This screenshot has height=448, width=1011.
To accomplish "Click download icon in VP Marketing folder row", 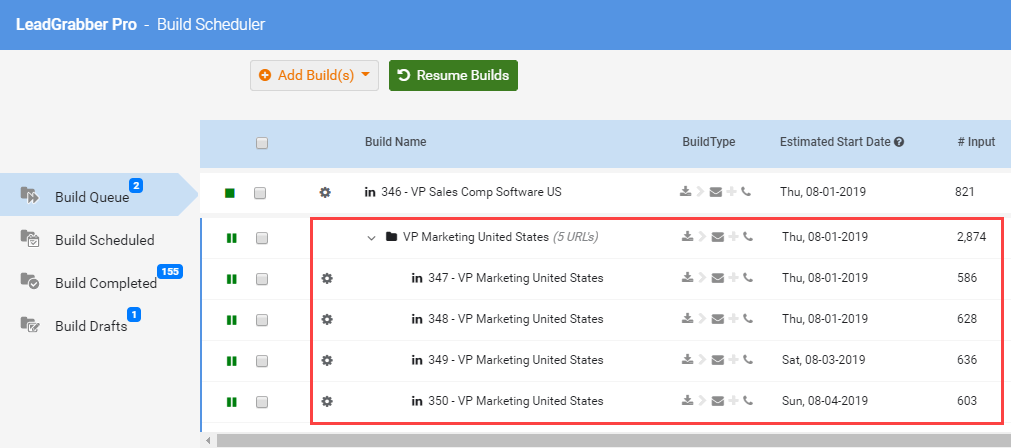I will [x=688, y=237].
